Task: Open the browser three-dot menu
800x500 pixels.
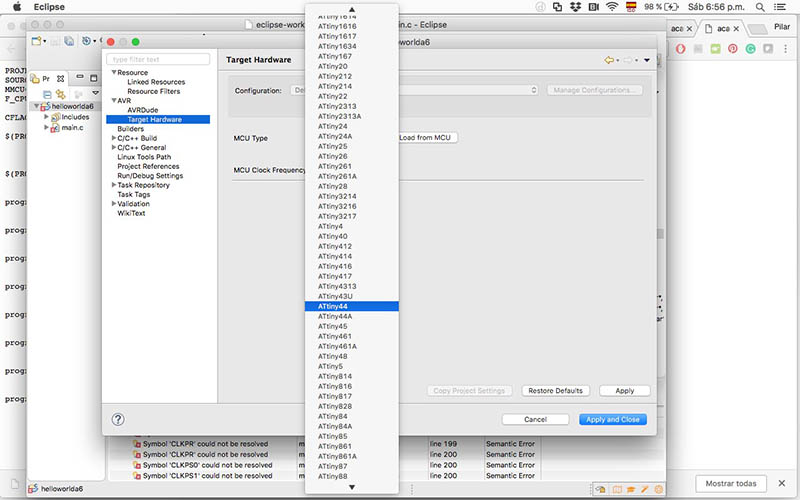Action: (x=786, y=48)
